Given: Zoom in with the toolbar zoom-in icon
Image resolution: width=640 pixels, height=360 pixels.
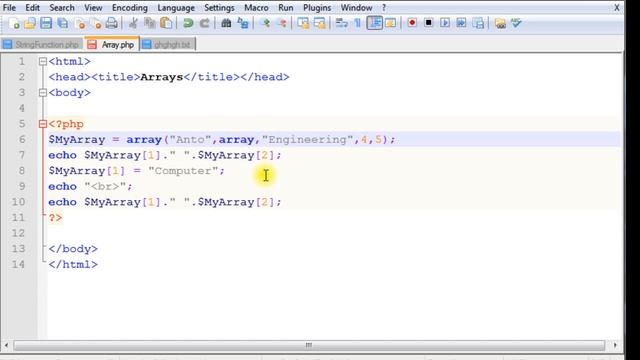Looking at the screenshot, I should (265, 23).
